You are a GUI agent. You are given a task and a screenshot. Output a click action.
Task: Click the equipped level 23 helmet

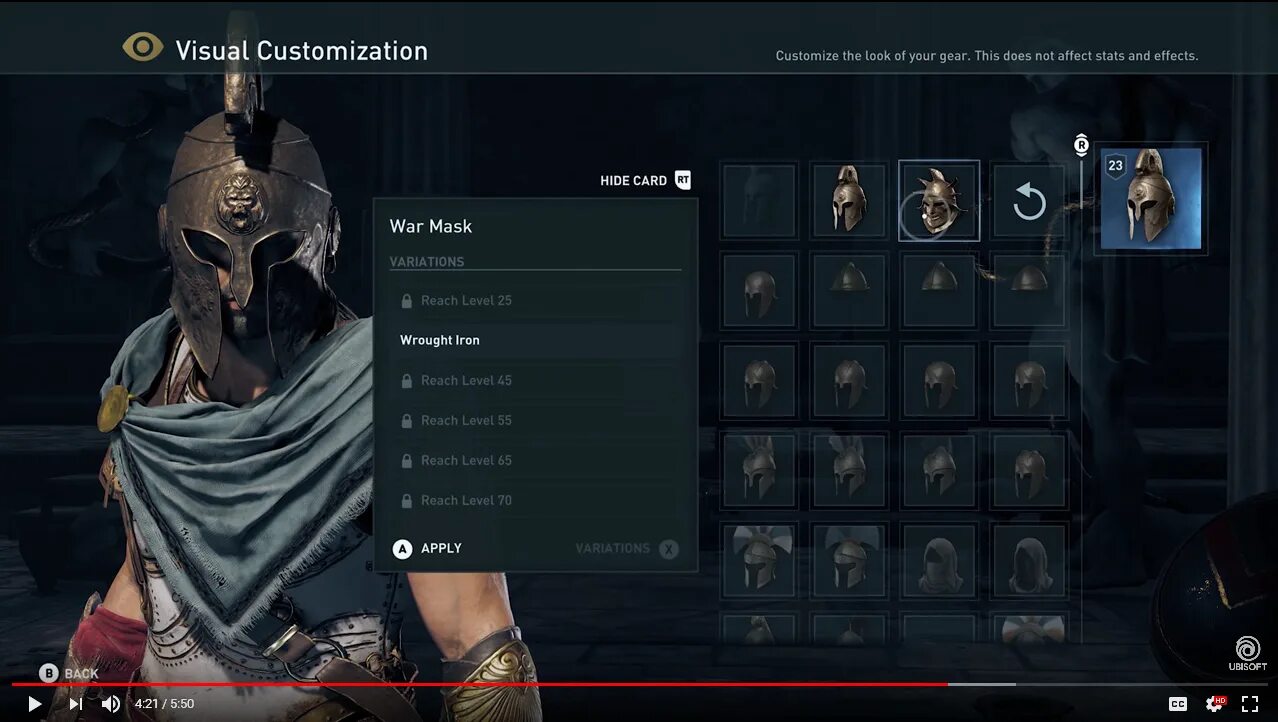[x=1150, y=199]
